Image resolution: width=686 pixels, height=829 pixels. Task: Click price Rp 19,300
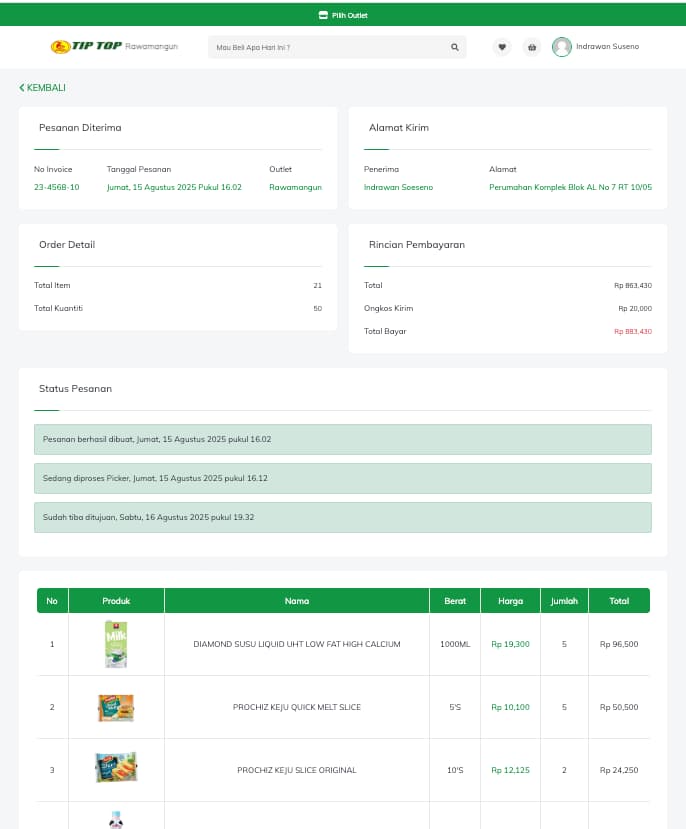point(511,644)
